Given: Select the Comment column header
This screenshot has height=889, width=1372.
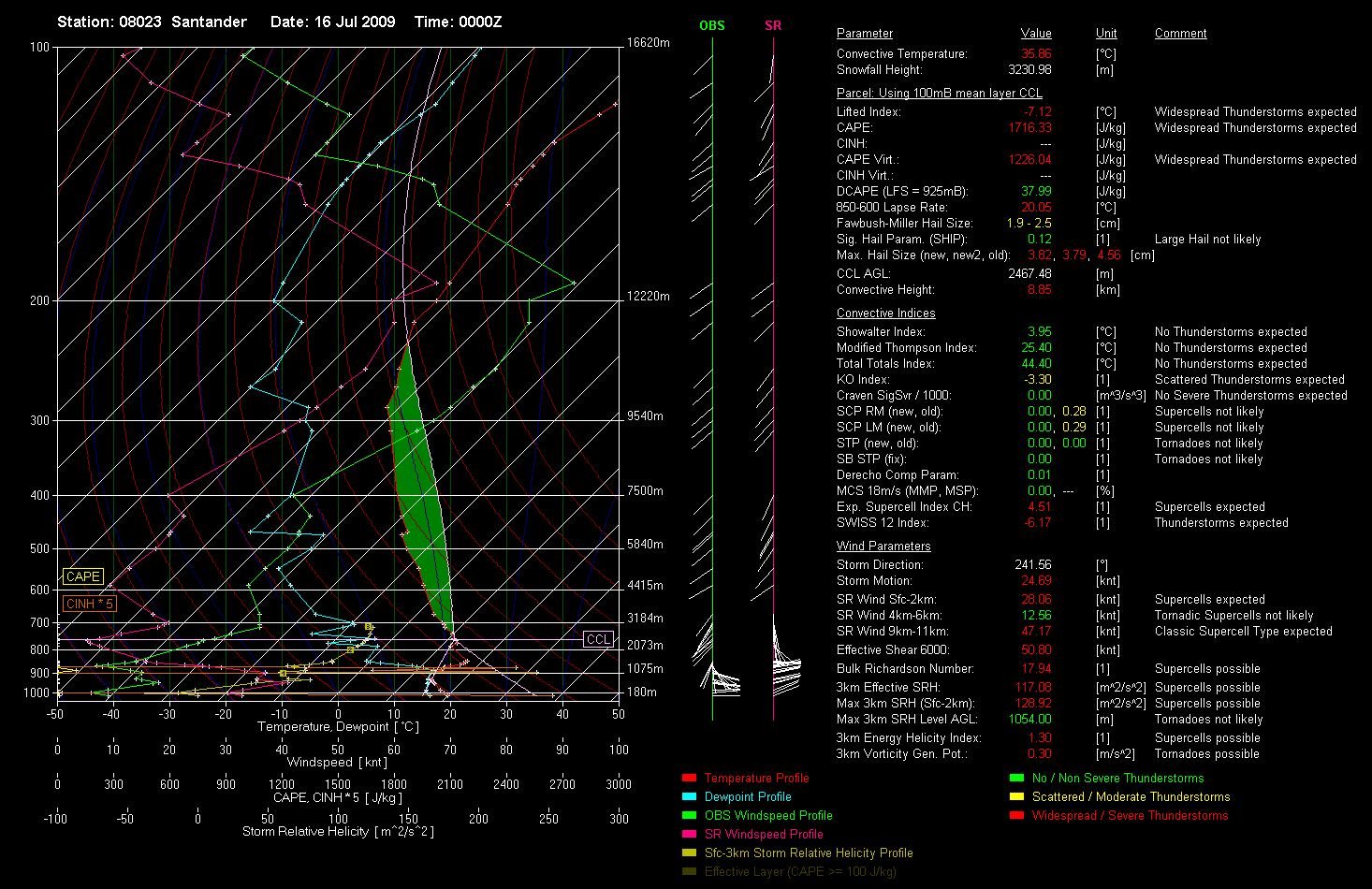Looking at the screenshot, I should (1180, 34).
